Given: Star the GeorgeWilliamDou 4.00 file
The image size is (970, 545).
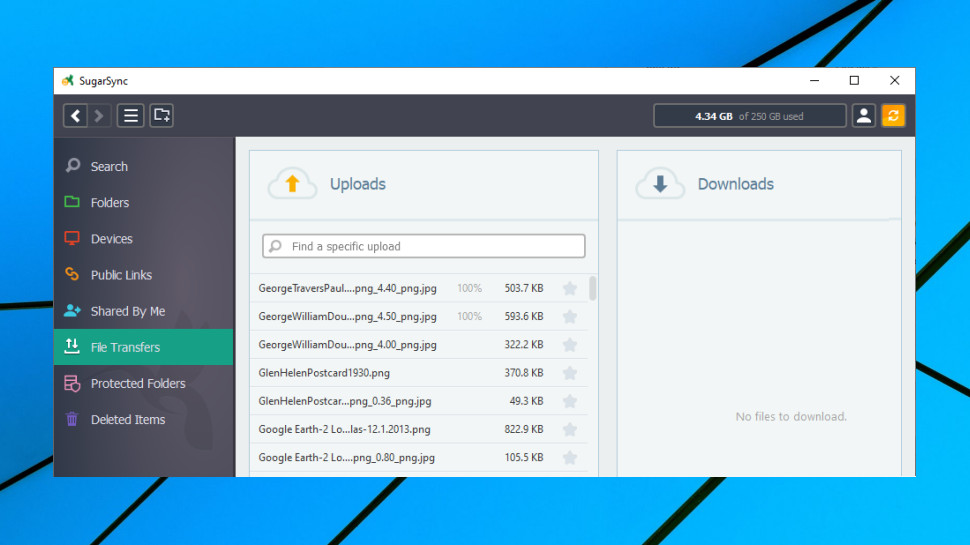Looking at the screenshot, I should pos(570,345).
